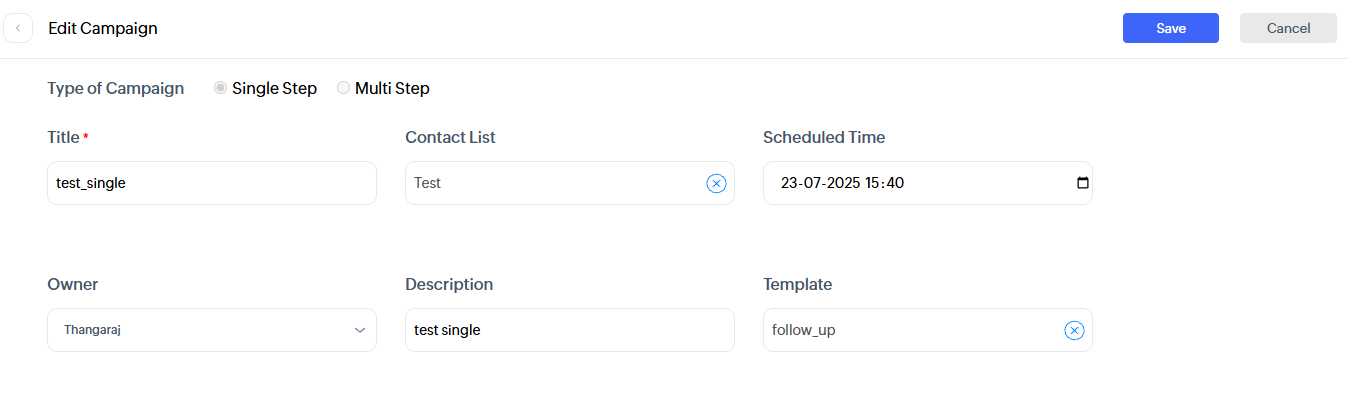Focus the Title field containing test_single
Viewport: 1348px width, 404px height.
click(x=211, y=183)
